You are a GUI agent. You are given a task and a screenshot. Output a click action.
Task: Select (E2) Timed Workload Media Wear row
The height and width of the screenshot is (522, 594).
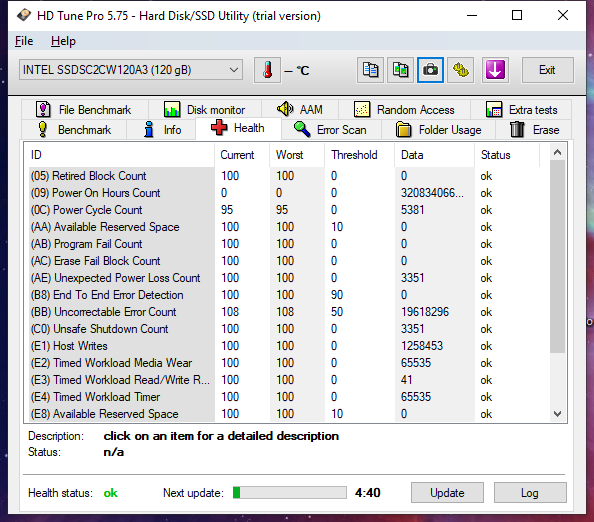pyautogui.click(x=284, y=363)
